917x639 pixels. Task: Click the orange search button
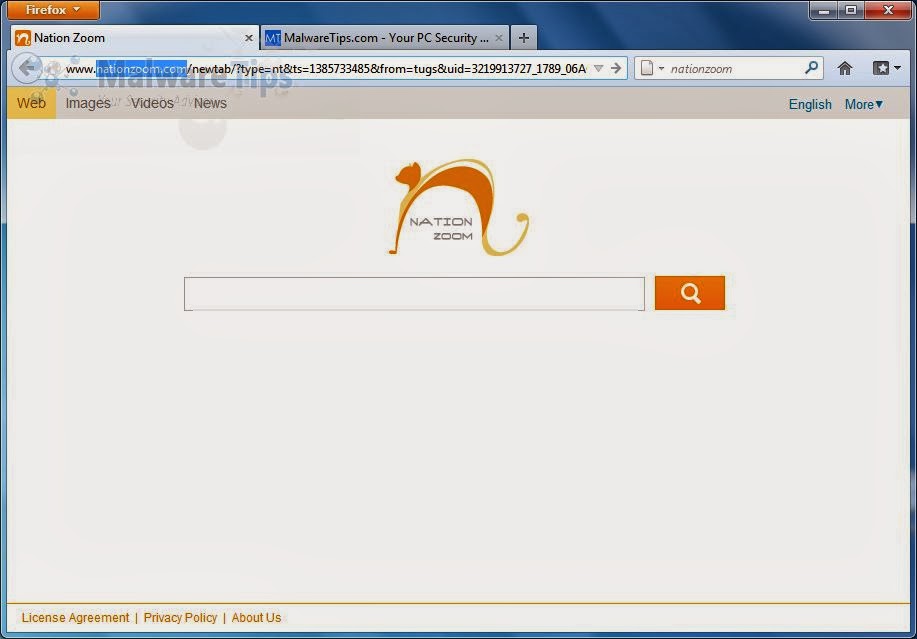[690, 293]
